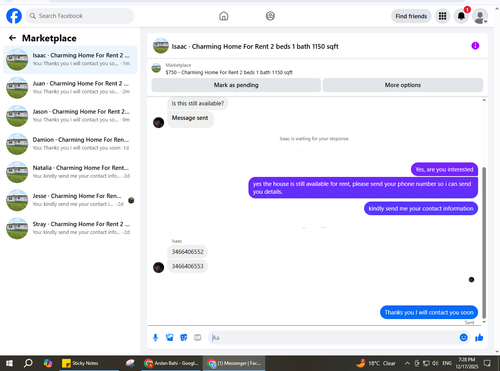Select Isaac conversation in list
Screen dimensions: 500x371
point(70,60)
